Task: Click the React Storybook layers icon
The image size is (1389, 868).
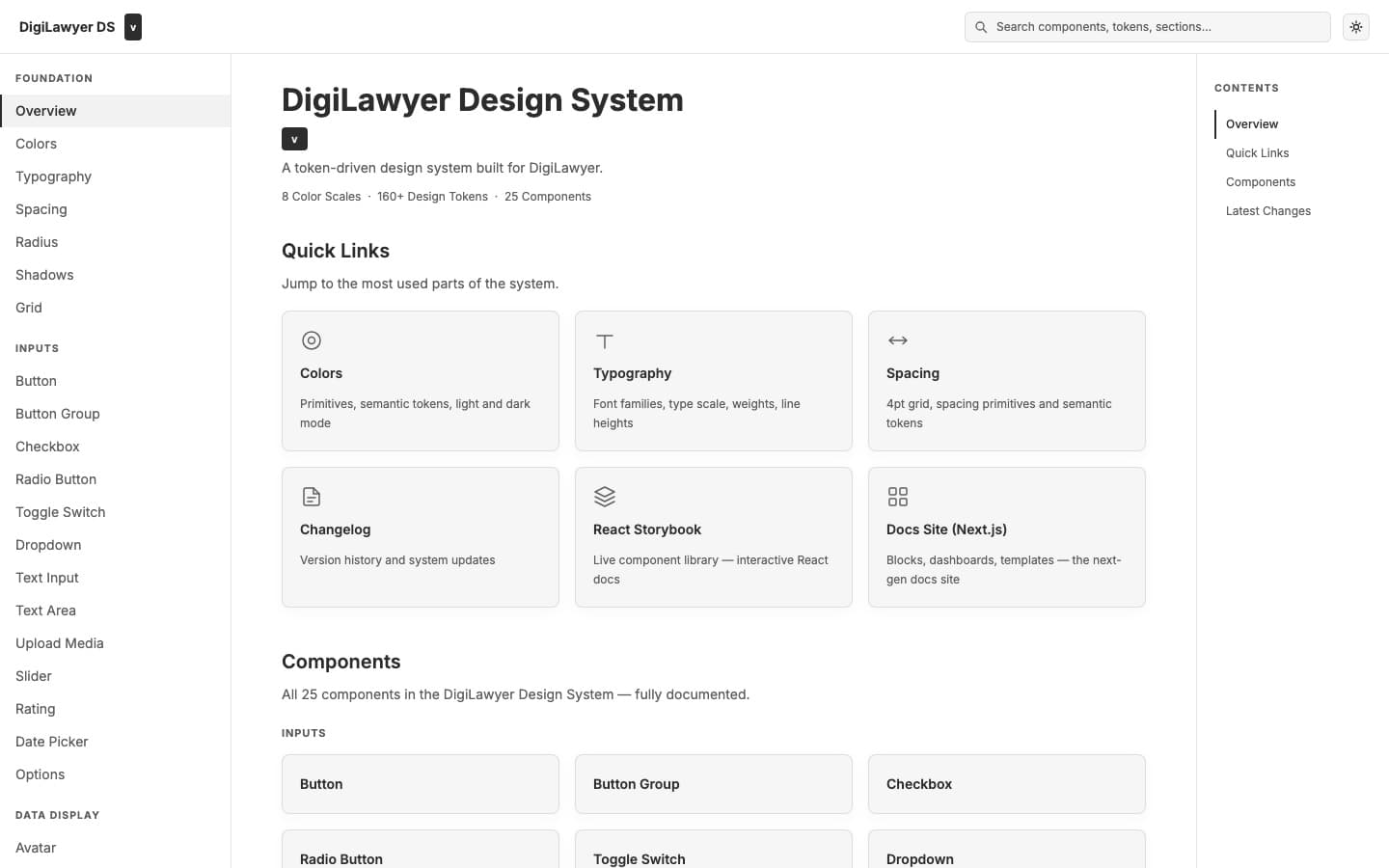Action: click(605, 497)
